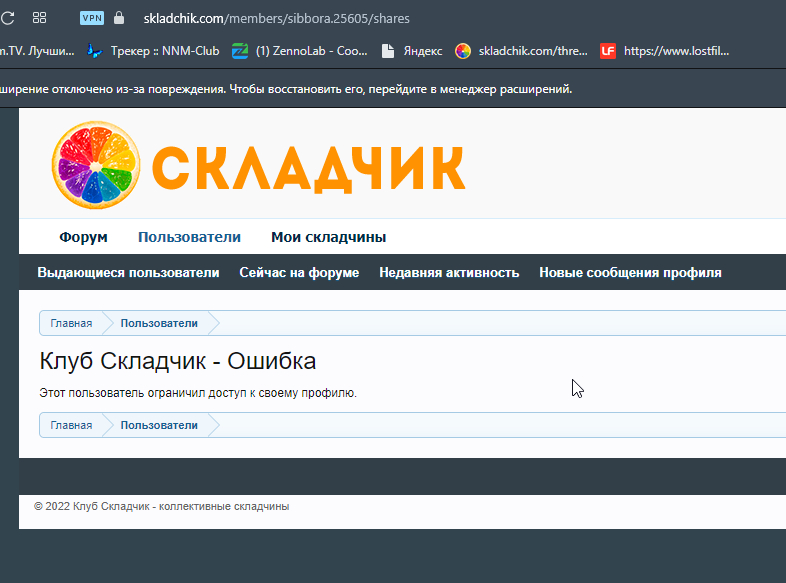
Task: Toggle the VPN badge in address bar
Action: click(92, 18)
